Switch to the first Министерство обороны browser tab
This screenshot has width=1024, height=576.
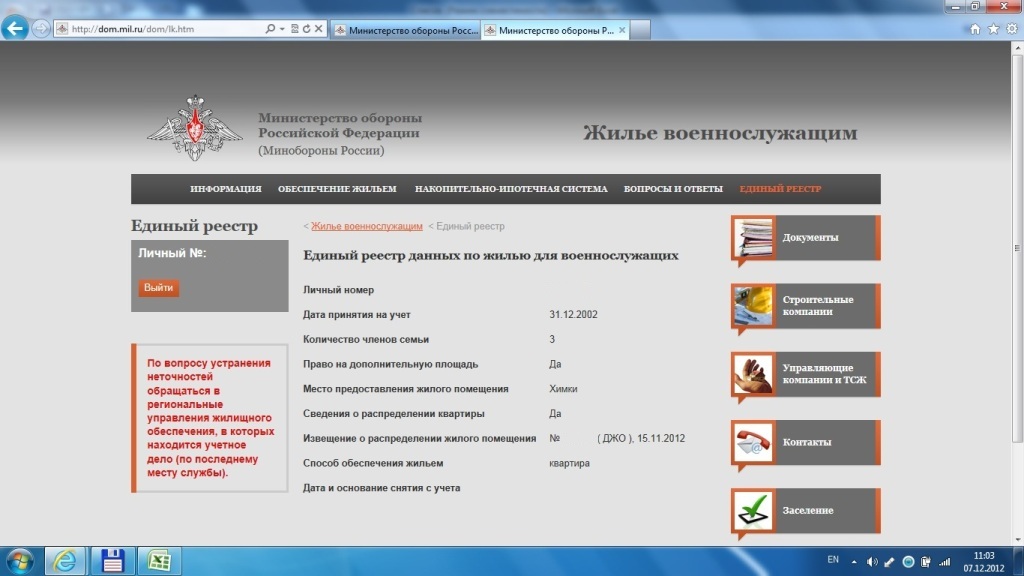(405, 30)
